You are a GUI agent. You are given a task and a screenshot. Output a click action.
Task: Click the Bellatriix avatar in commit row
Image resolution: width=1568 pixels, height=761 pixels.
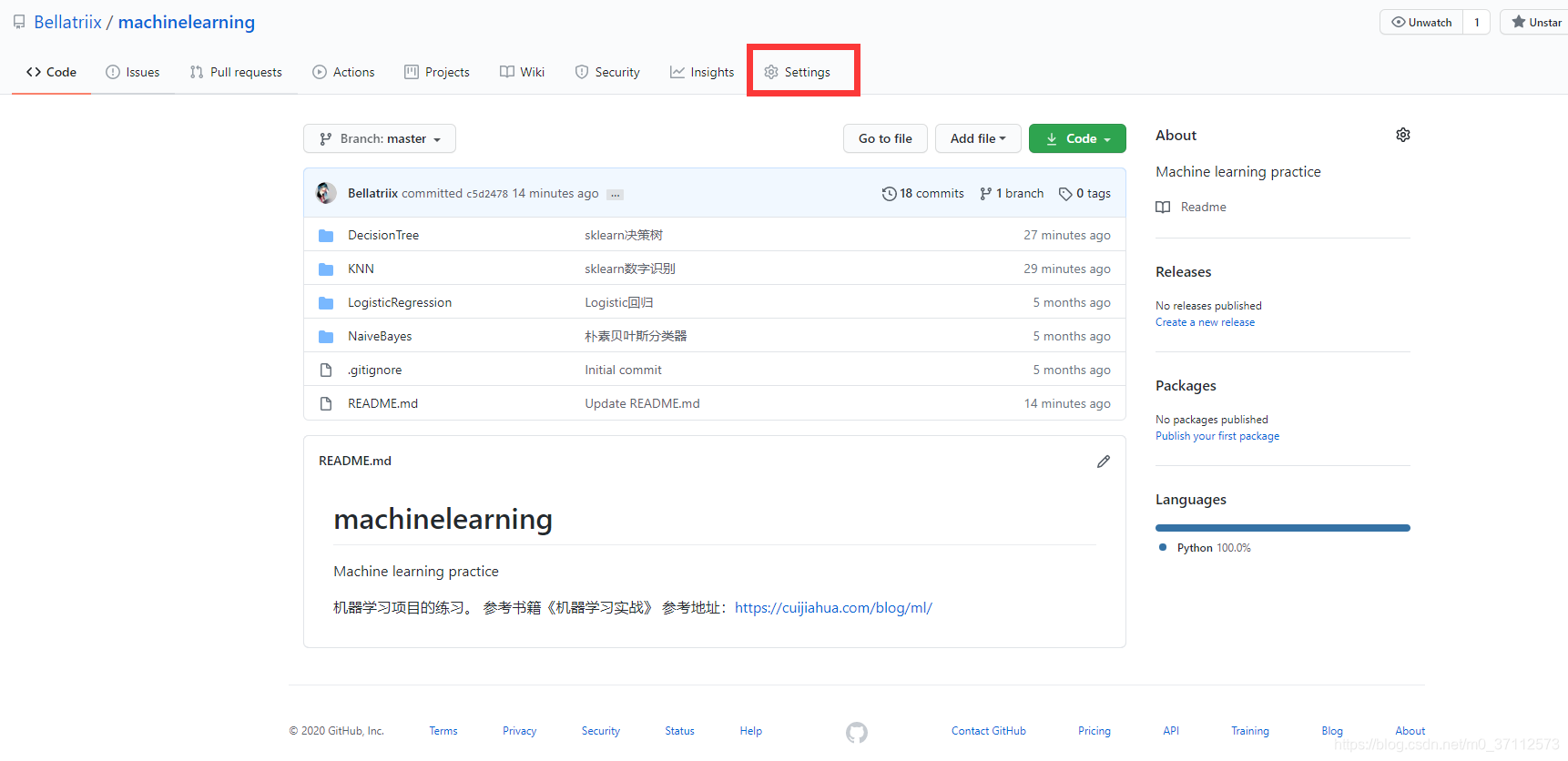326,193
